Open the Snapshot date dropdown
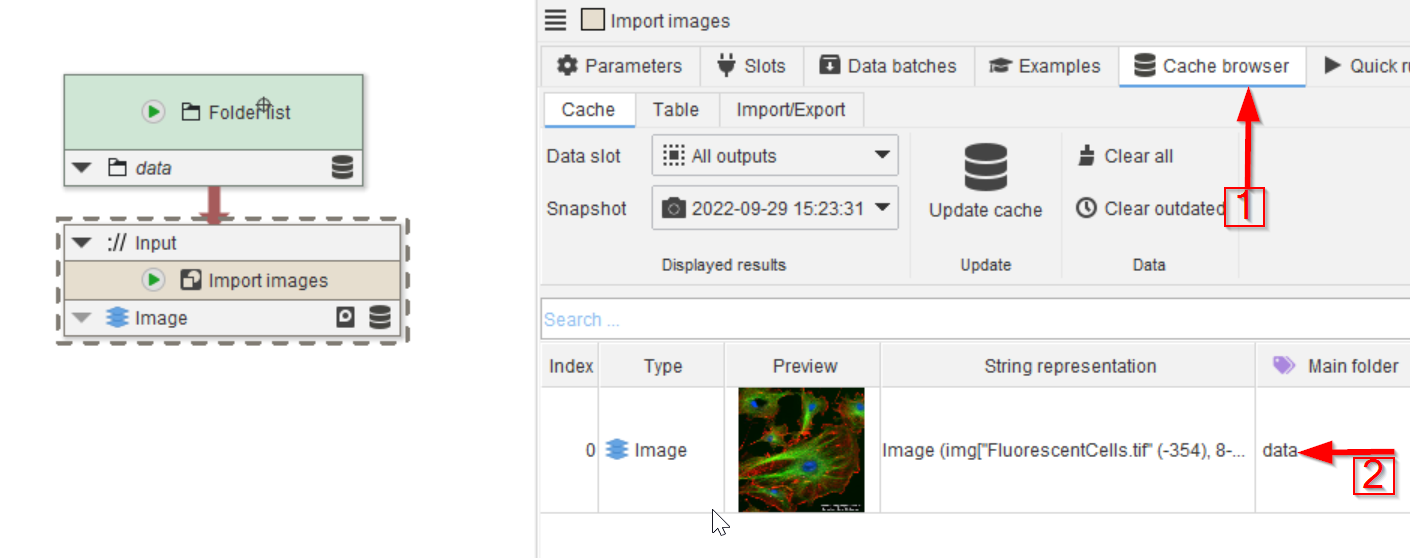This screenshot has width=1410, height=558. (775, 208)
